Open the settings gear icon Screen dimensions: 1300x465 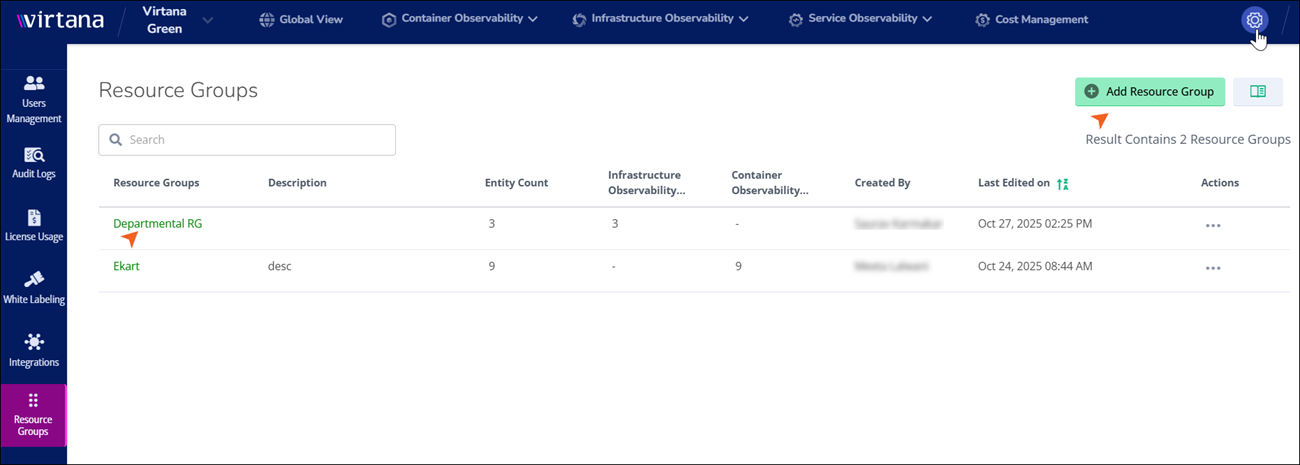1254,20
